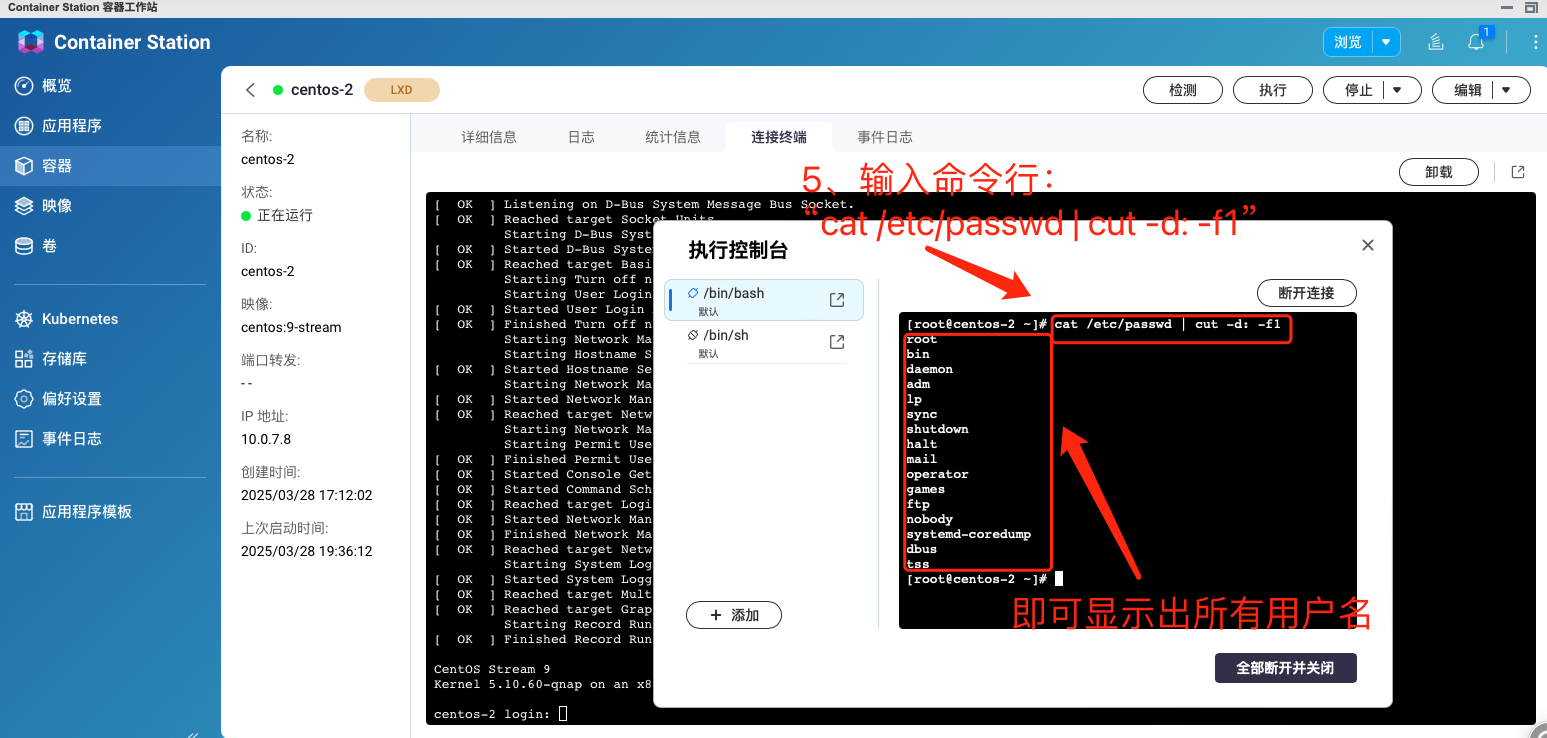Viewport: 1547px width, 738px height.
Task: Select 容器 in the sidebar
Action: 110,166
